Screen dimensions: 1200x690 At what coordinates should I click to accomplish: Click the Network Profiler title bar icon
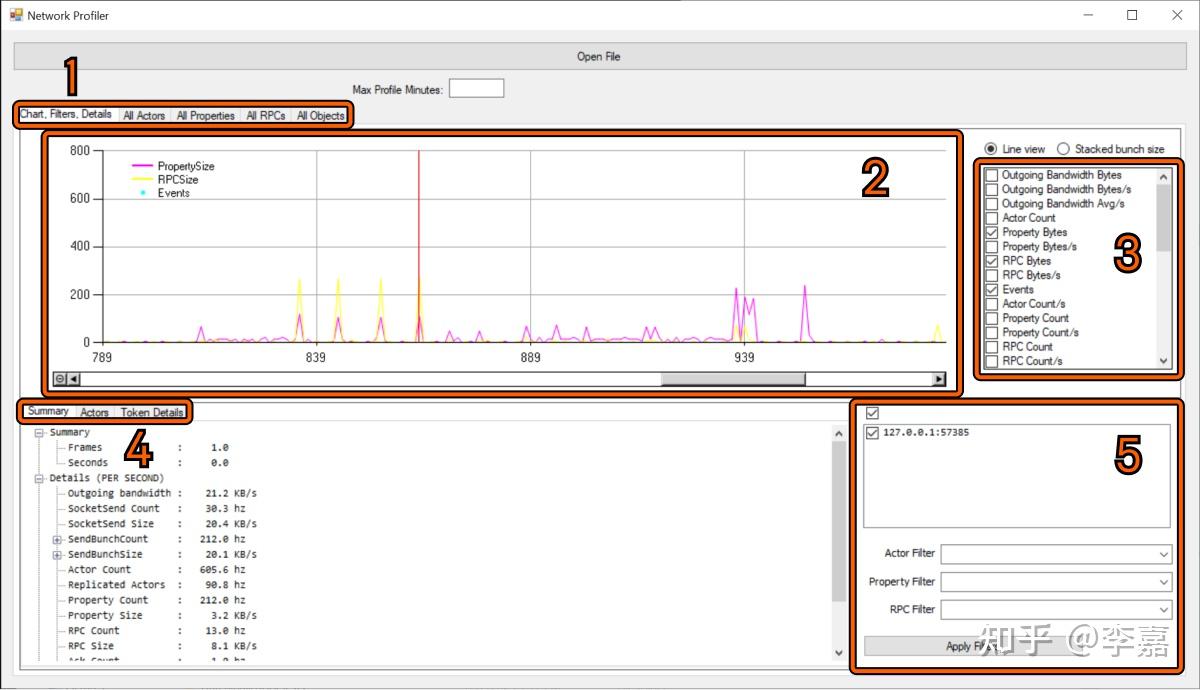pyautogui.click(x=15, y=15)
